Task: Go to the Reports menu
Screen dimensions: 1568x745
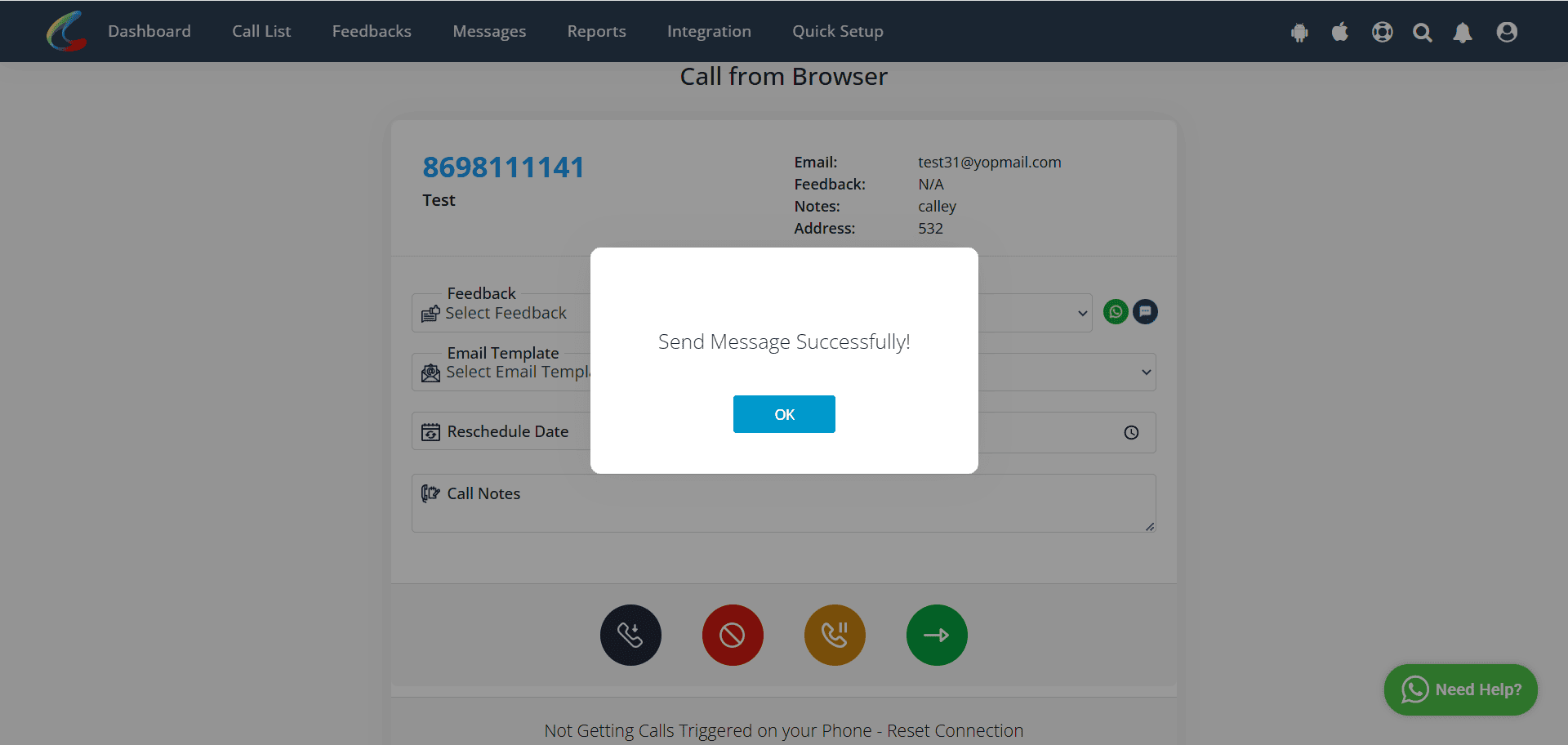Action: coord(596,31)
